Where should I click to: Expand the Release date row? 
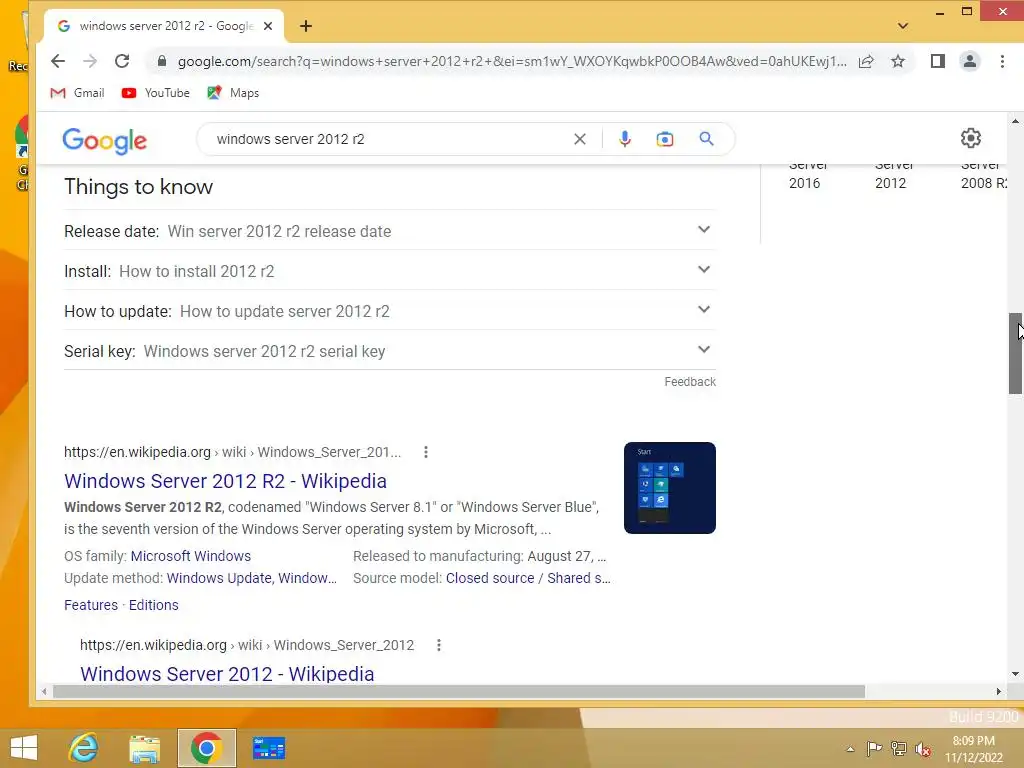click(x=390, y=231)
